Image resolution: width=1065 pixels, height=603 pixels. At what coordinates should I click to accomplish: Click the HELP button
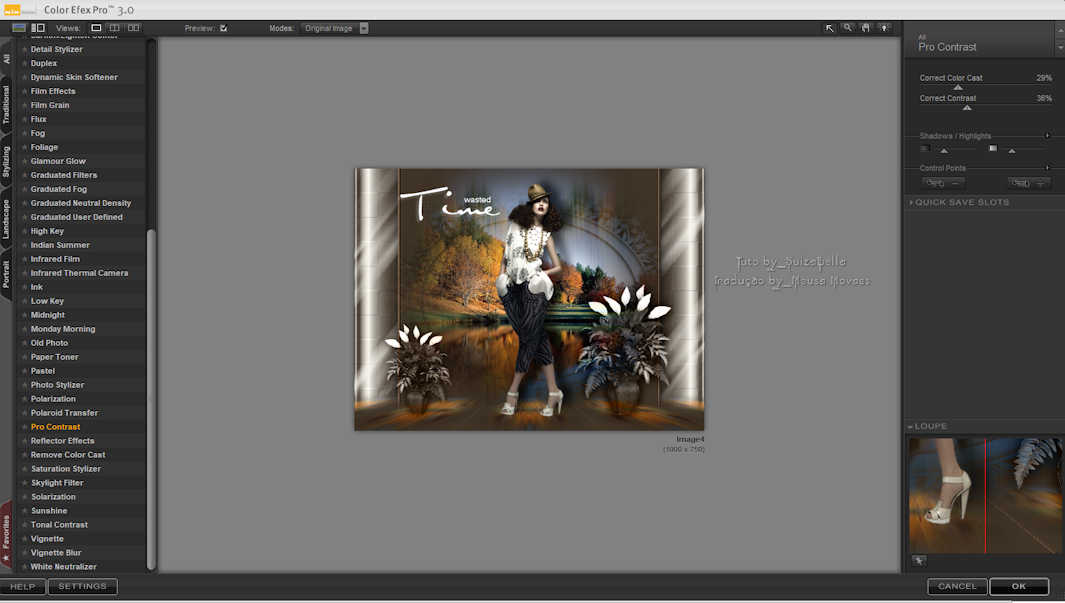click(22, 587)
